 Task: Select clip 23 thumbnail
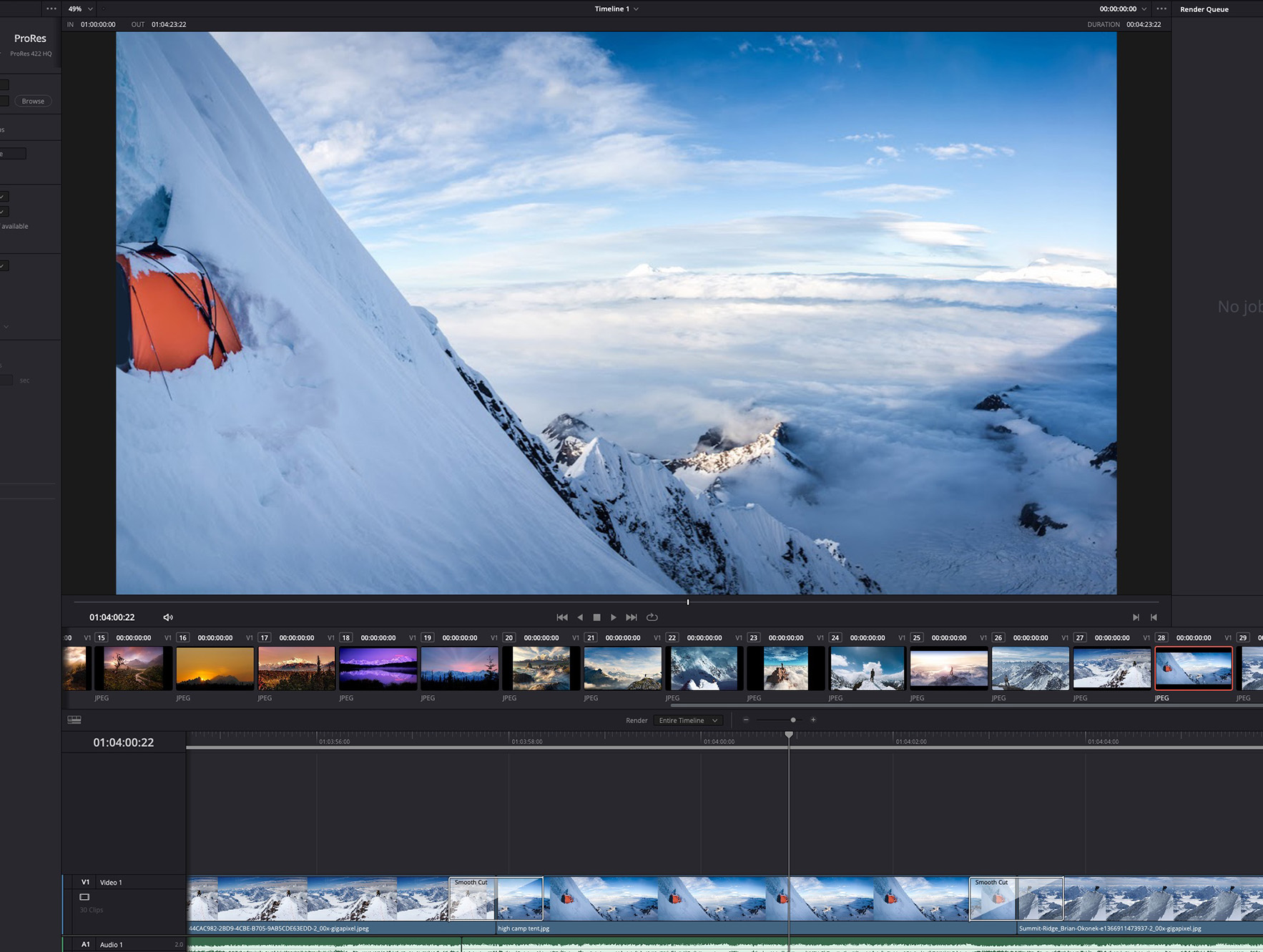(x=785, y=669)
